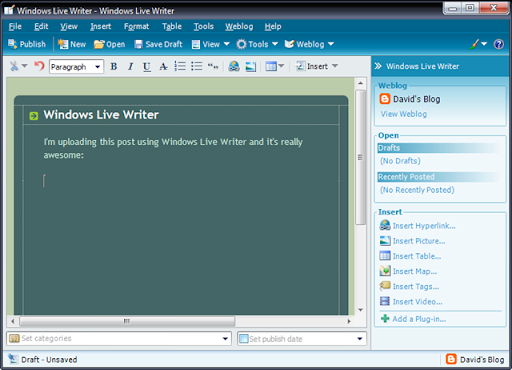Click the Insert Video filmstrip icon
The image size is (512, 370).
pyautogui.click(x=385, y=301)
